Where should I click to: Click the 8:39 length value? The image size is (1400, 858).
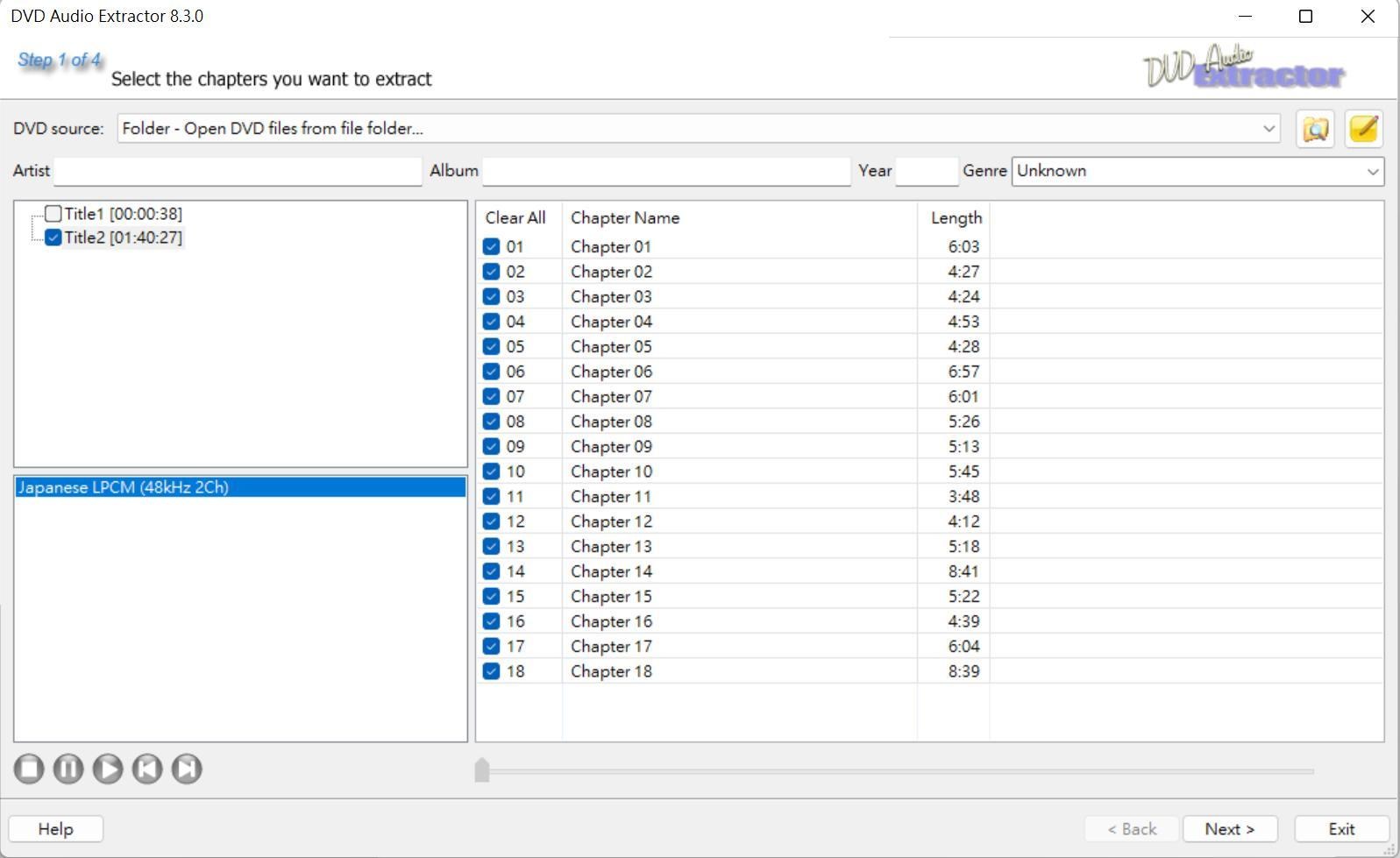tap(963, 671)
